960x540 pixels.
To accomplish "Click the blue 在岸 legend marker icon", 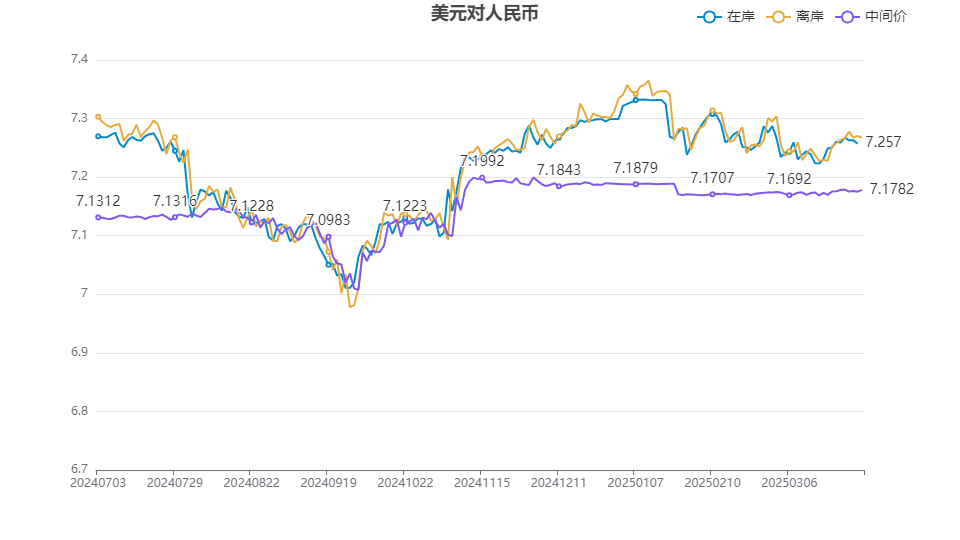I will 710,17.
